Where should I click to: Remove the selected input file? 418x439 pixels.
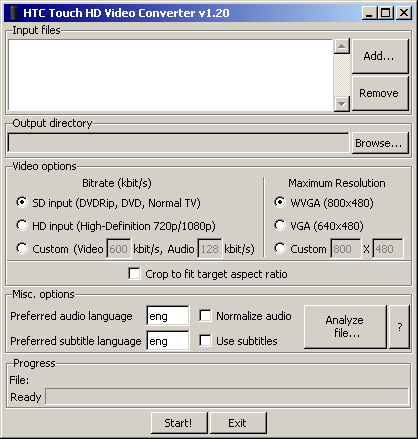[x=380, y=93]
